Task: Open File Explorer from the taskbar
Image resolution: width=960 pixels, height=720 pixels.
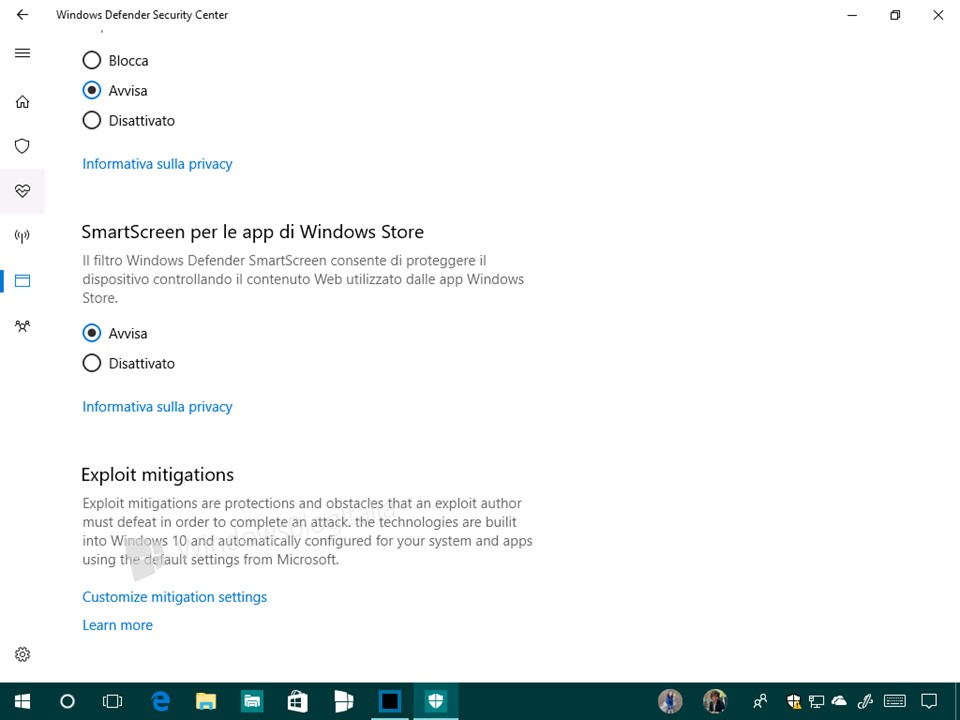Action: point(206,702)
